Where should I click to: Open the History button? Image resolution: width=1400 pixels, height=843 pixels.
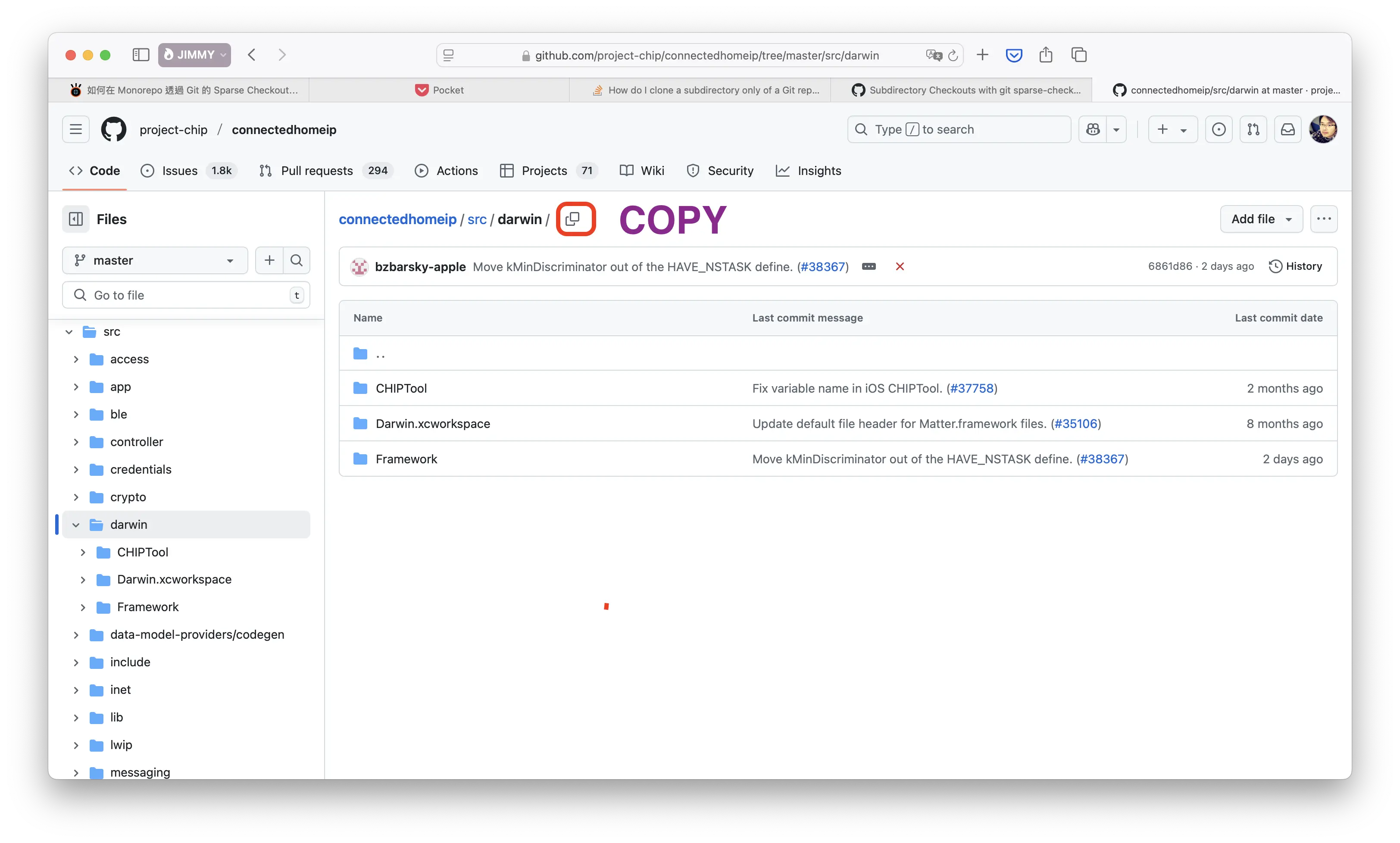point(1296,266)
